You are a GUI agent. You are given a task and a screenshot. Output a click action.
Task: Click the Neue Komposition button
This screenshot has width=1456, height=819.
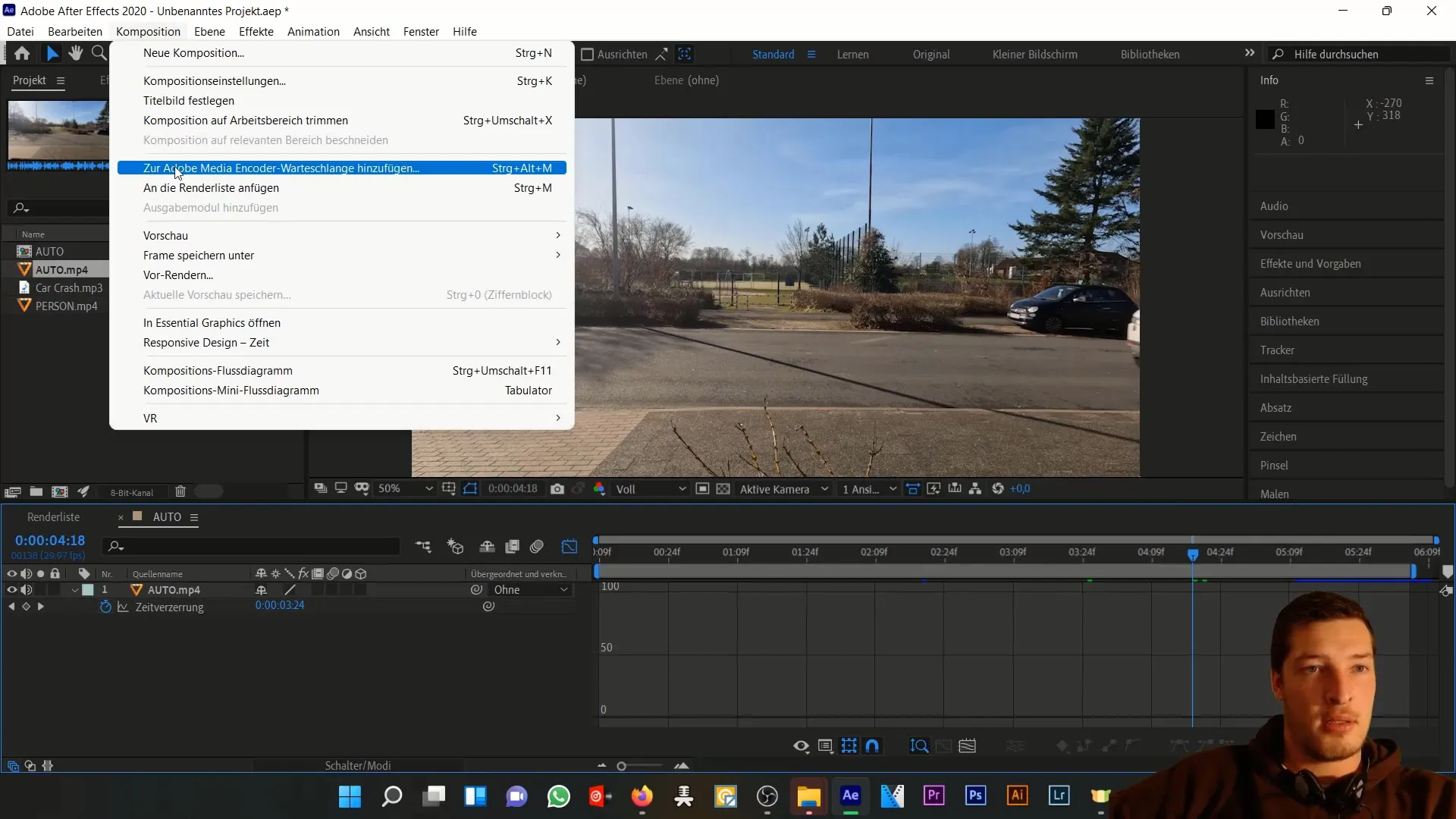click(x=194, y=52)
